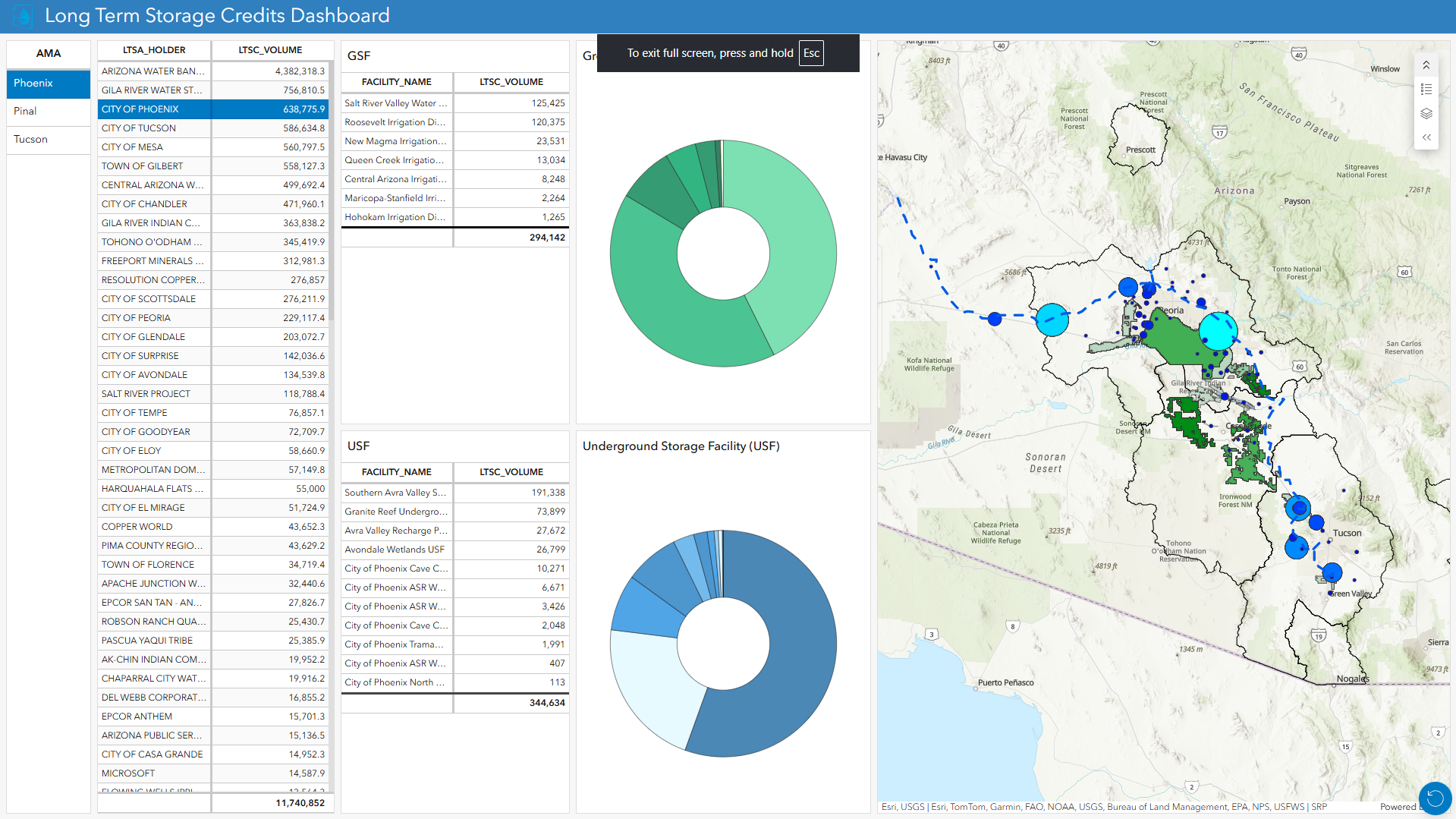
Task: Click the Highway 60 shield on map
Action: click(1404, 272)
